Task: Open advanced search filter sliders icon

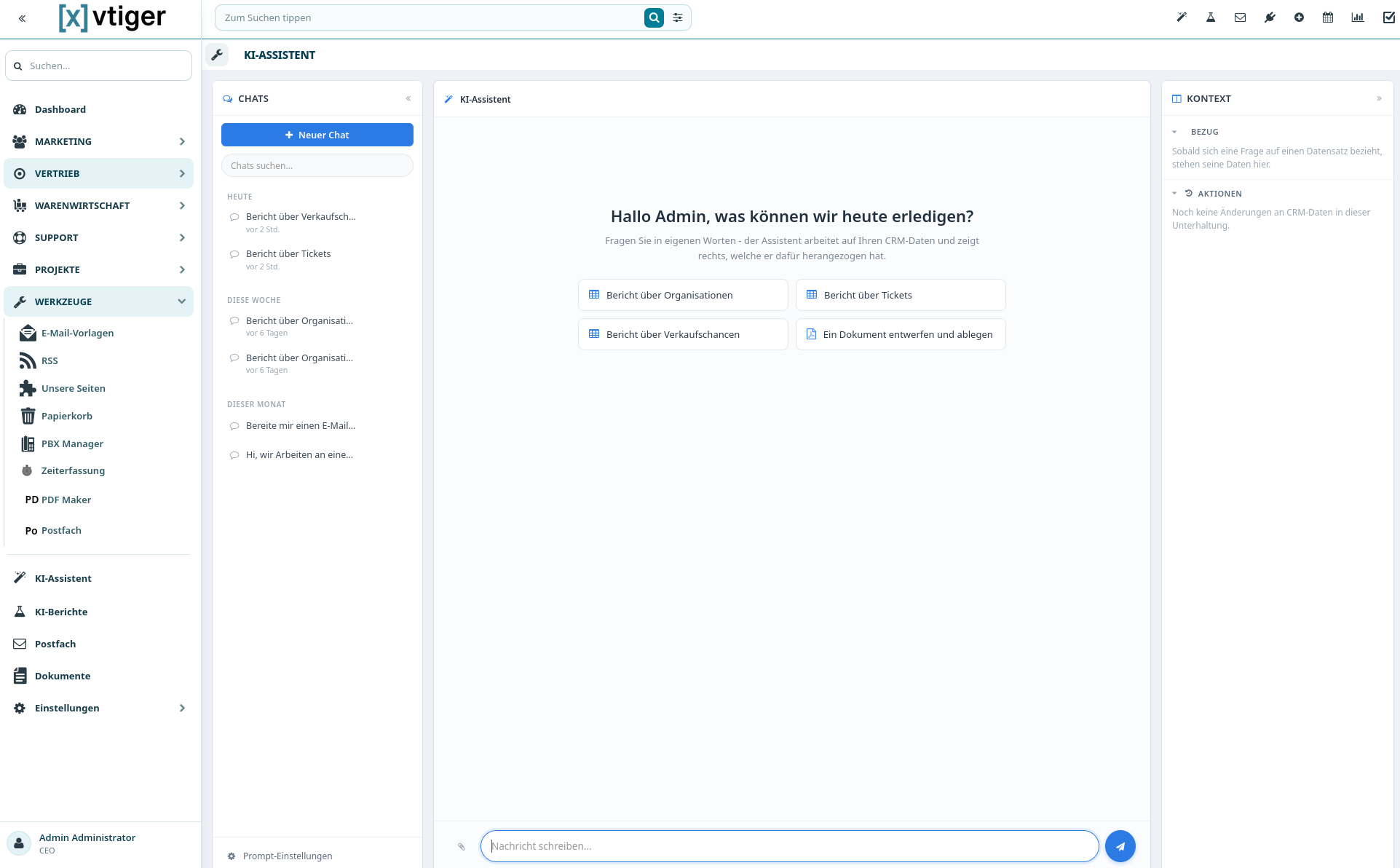Action: [678, 17]
